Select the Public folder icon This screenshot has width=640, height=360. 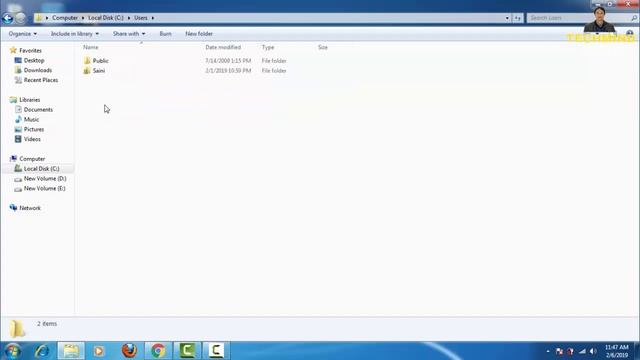(x=87, y=61)
